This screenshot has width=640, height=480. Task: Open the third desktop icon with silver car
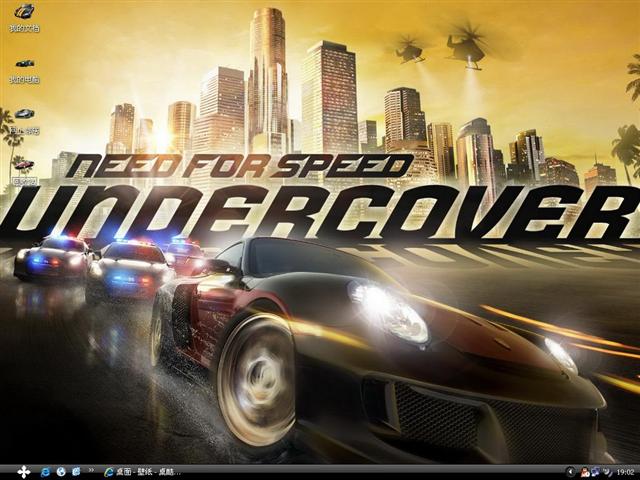24,121
